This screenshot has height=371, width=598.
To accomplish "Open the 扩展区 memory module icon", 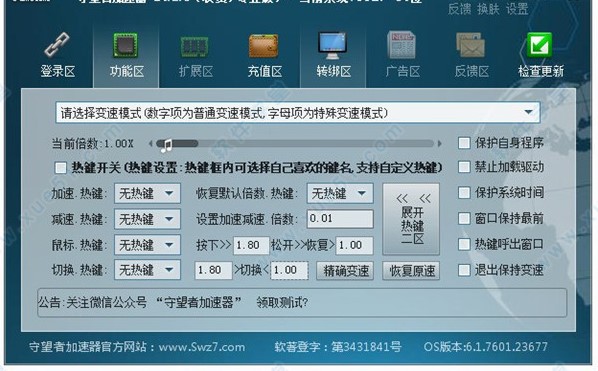I will tap(195, 47).
